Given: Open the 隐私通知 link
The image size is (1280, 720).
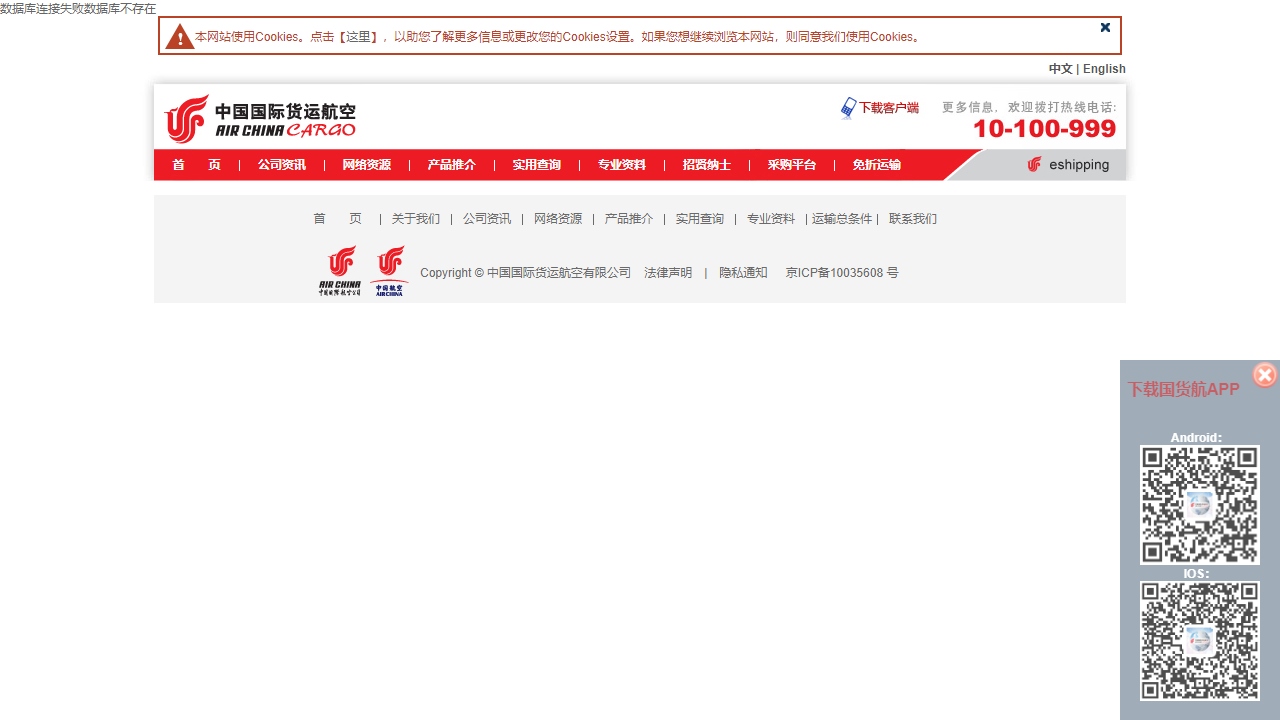Looking at the screenshot, I should click(743, 273).
